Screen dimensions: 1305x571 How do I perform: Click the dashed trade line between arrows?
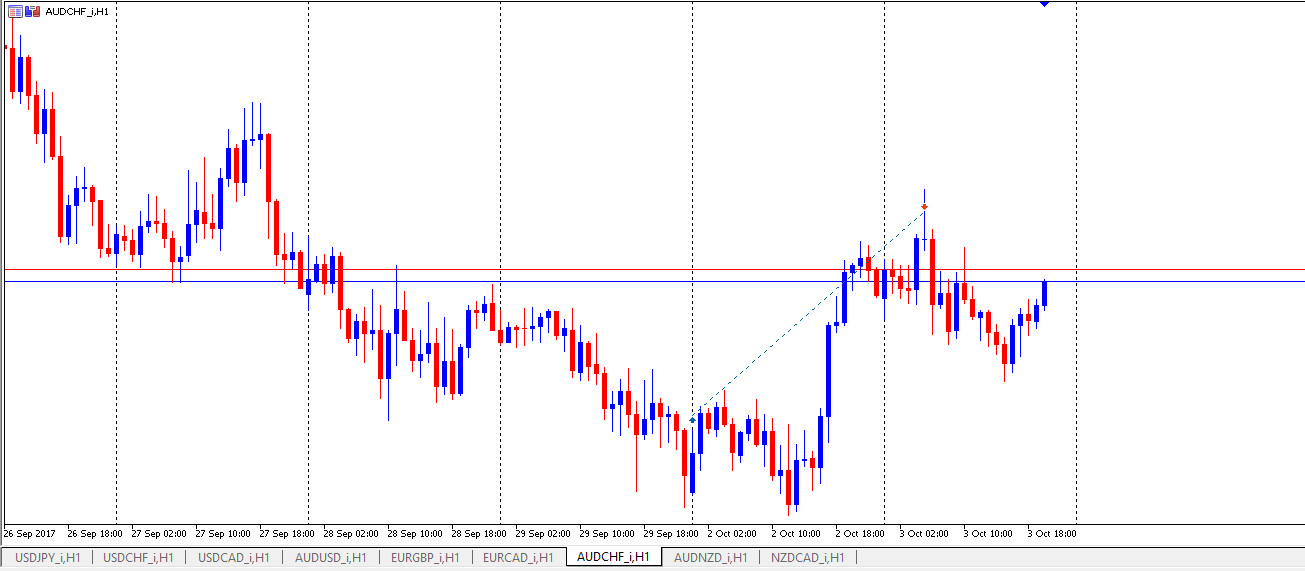[808, 314]
